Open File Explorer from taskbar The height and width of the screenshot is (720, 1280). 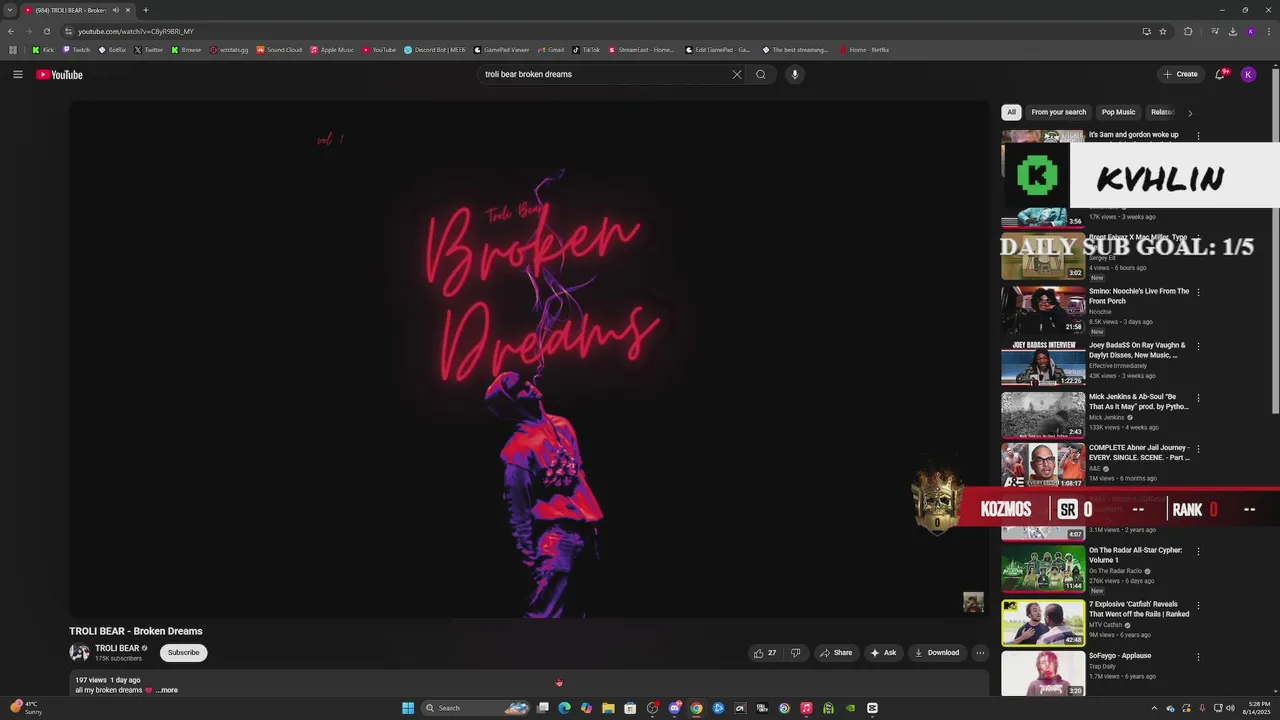pos(608,708)
